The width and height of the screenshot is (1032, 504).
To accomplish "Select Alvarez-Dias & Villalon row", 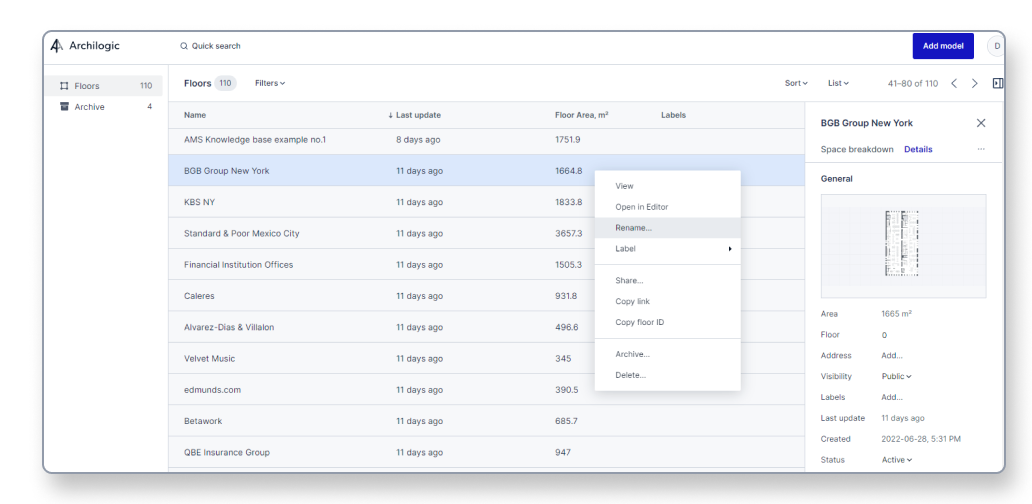I will [x=486, y=327].
